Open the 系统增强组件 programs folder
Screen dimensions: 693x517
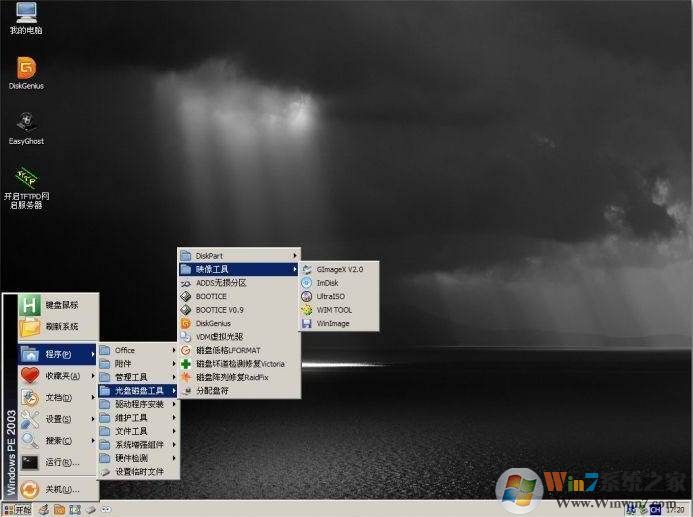138,445
